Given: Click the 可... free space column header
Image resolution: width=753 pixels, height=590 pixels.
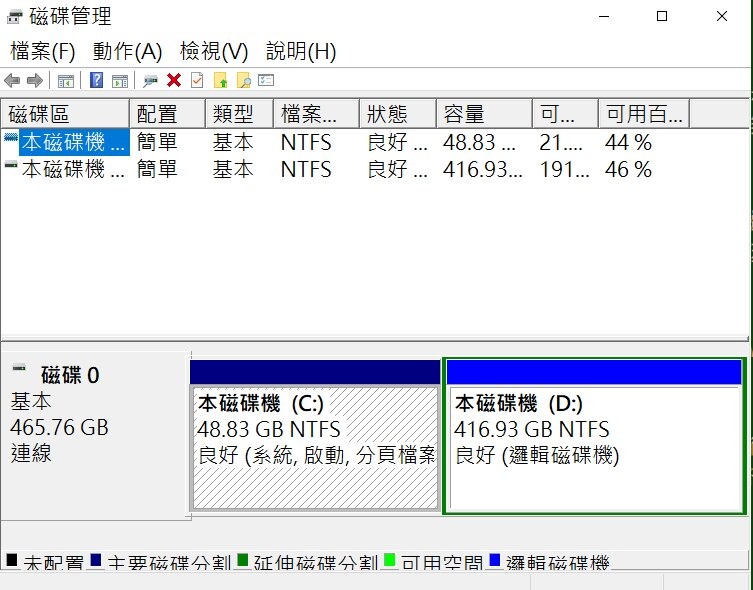Looking at the screenshot, I should point(566,114).
